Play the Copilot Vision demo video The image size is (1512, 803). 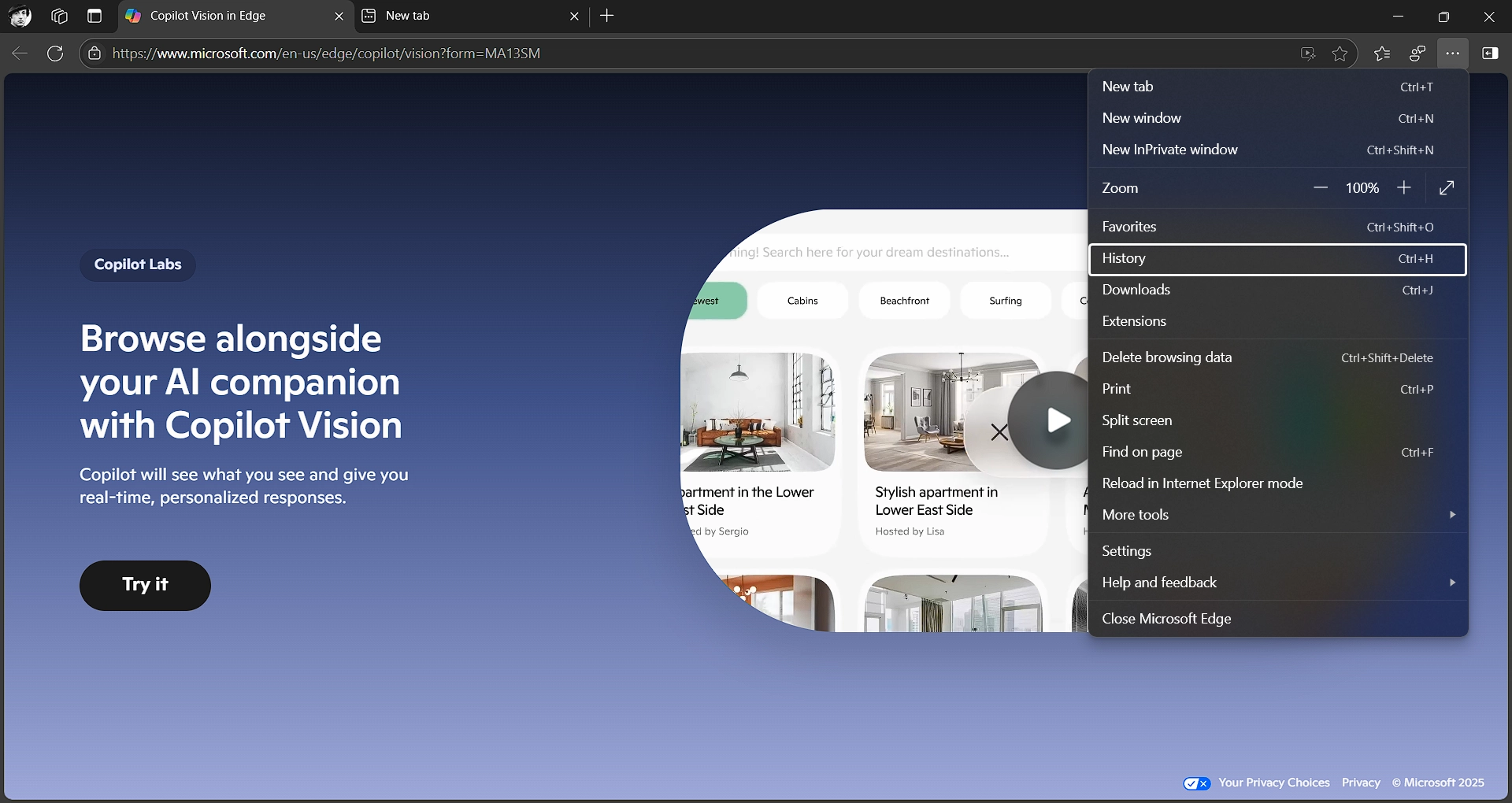click(x=1057, y=420)
